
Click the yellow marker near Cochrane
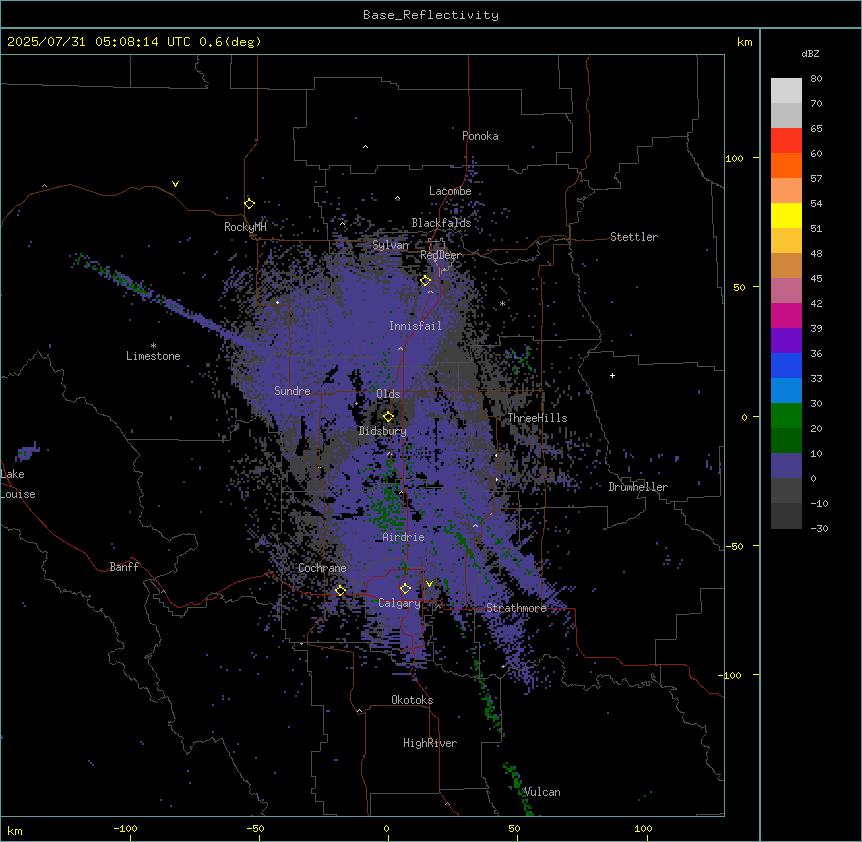tap(340, 591)
